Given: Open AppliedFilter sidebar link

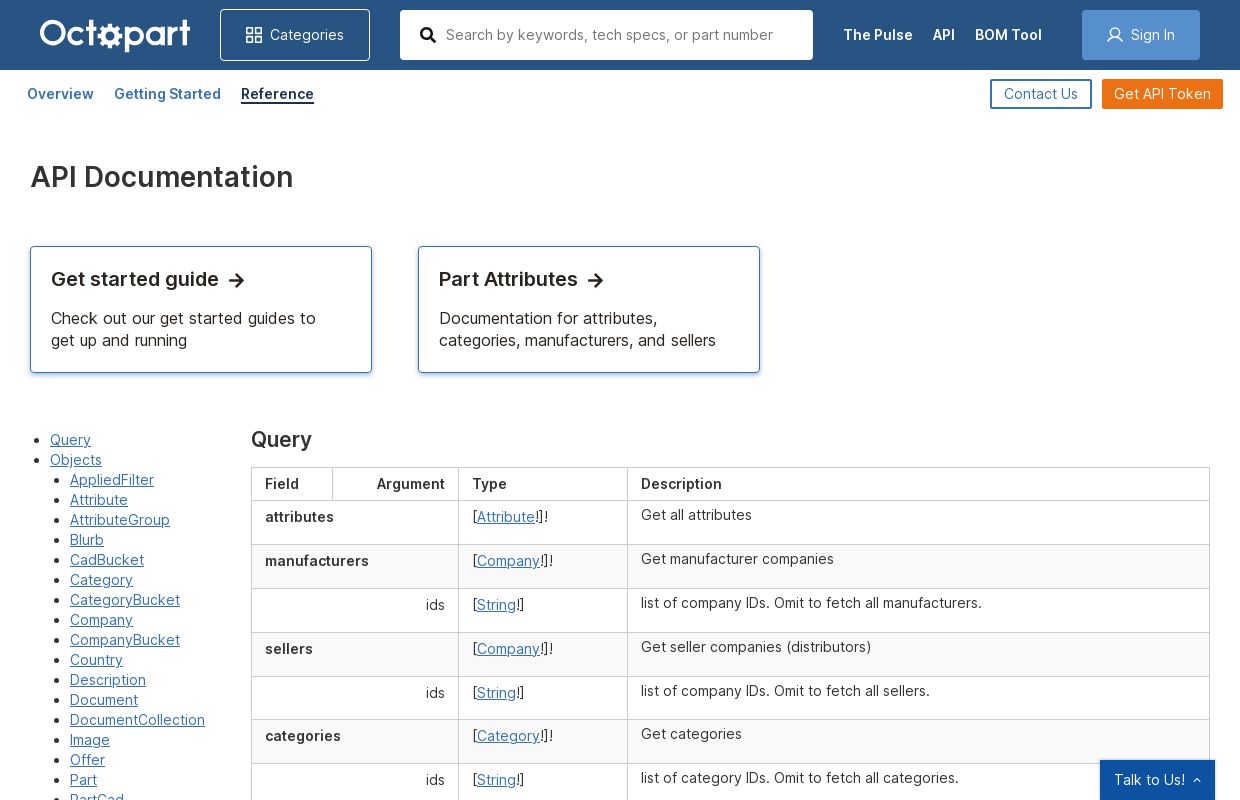Looking at the screenshot, I should (112, 480).
